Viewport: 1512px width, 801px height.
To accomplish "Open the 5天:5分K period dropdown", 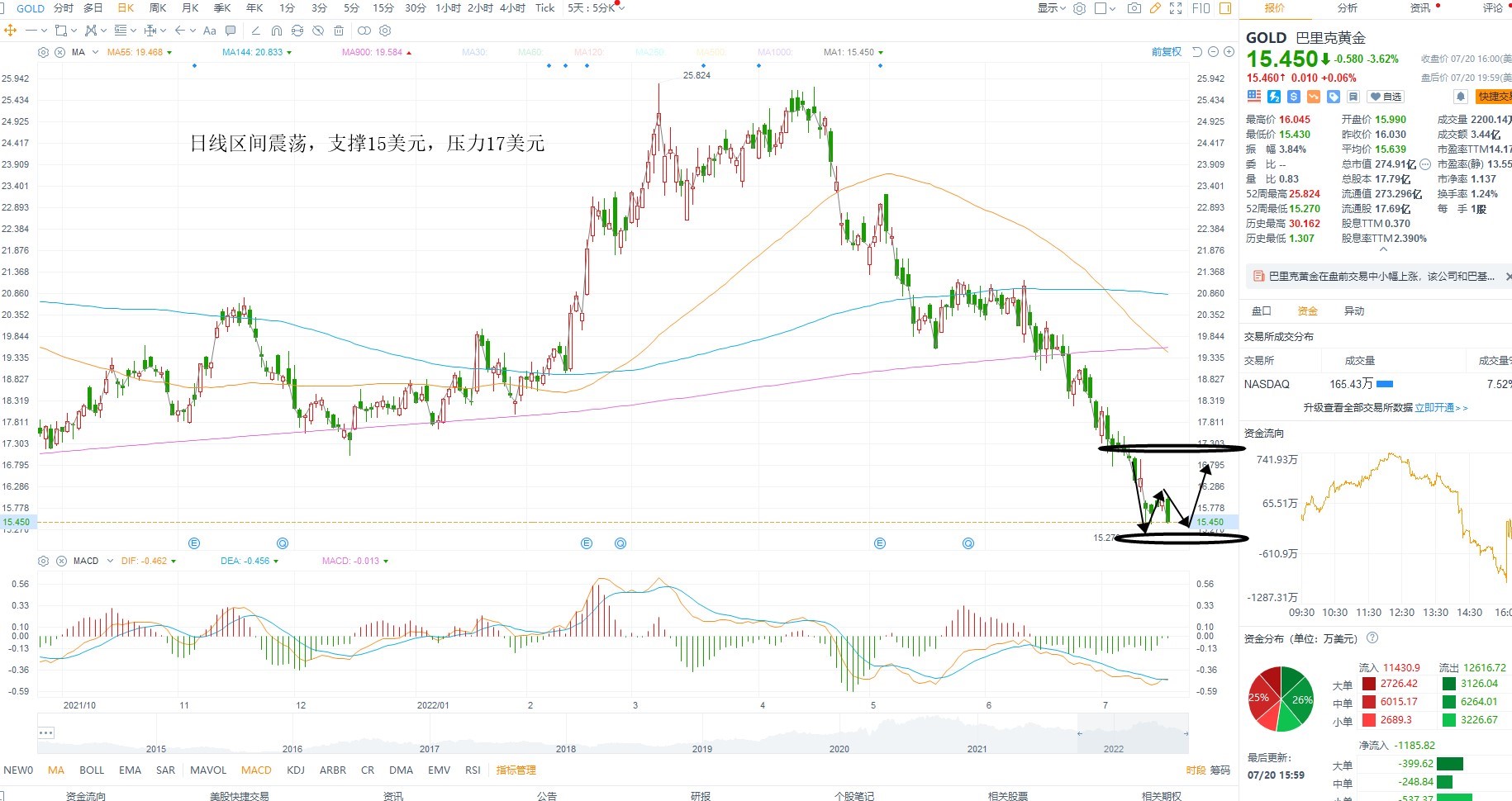I will tap(596, 8).
